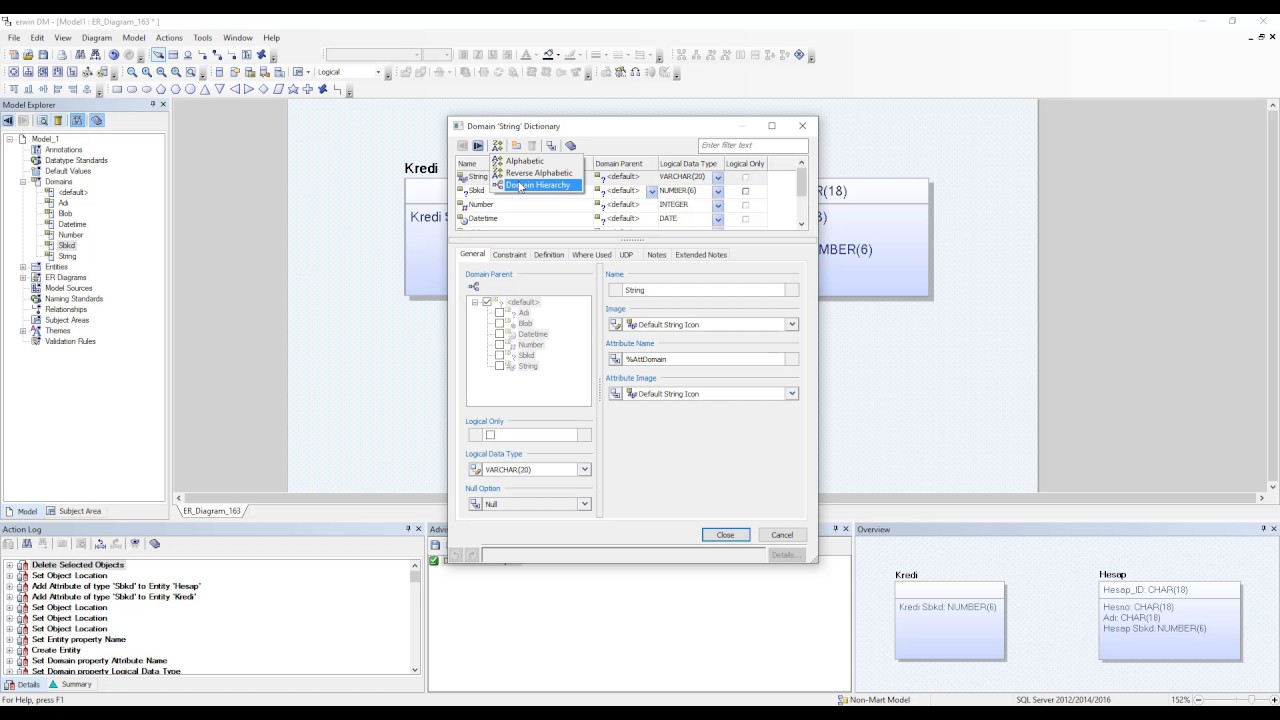This screenshot has width=1280, height=720.
Task: Click the New domain icon in dictionary toolbar
Action: tap(516, 146)
